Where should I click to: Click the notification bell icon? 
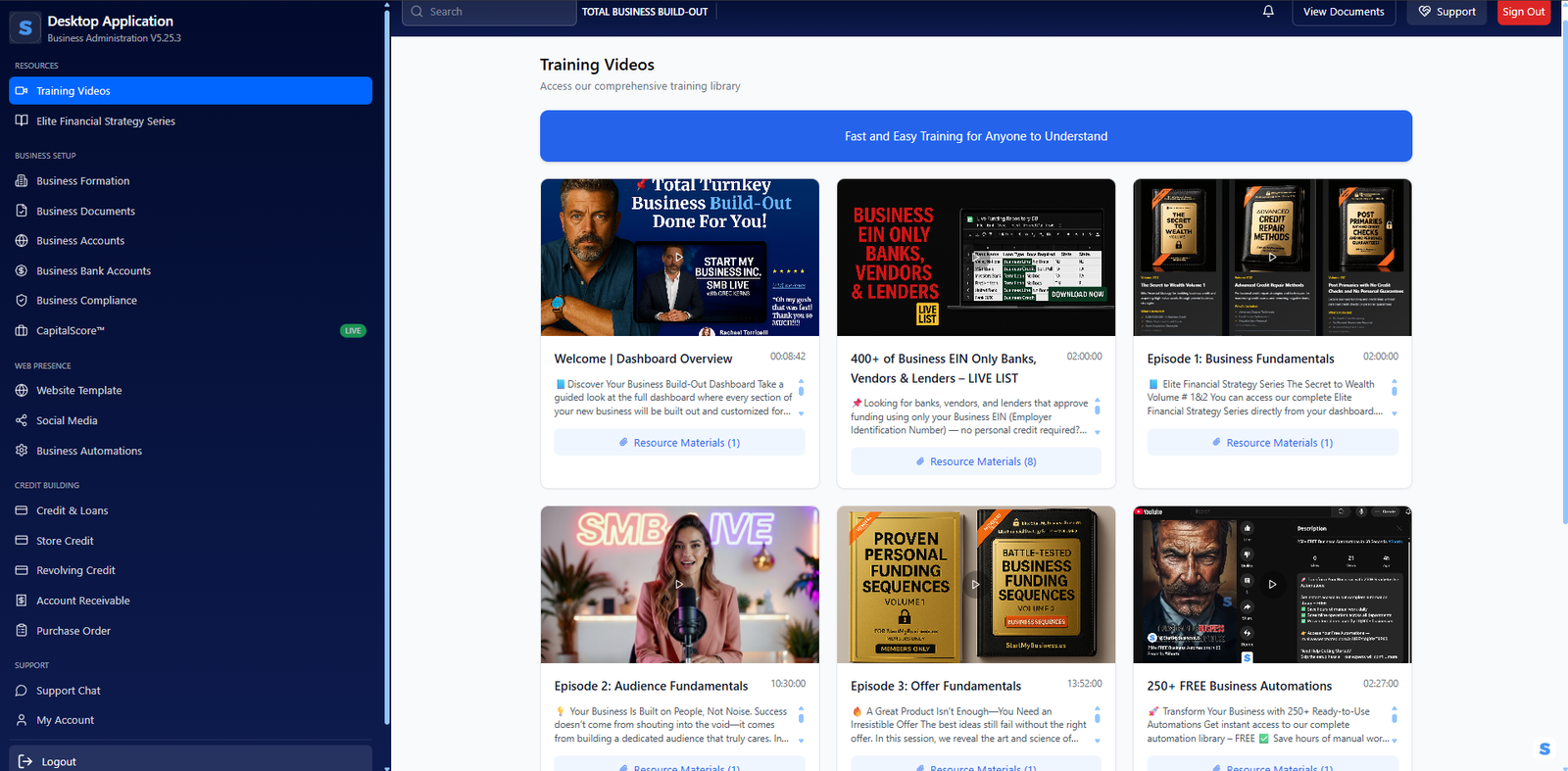point(1268,12)
